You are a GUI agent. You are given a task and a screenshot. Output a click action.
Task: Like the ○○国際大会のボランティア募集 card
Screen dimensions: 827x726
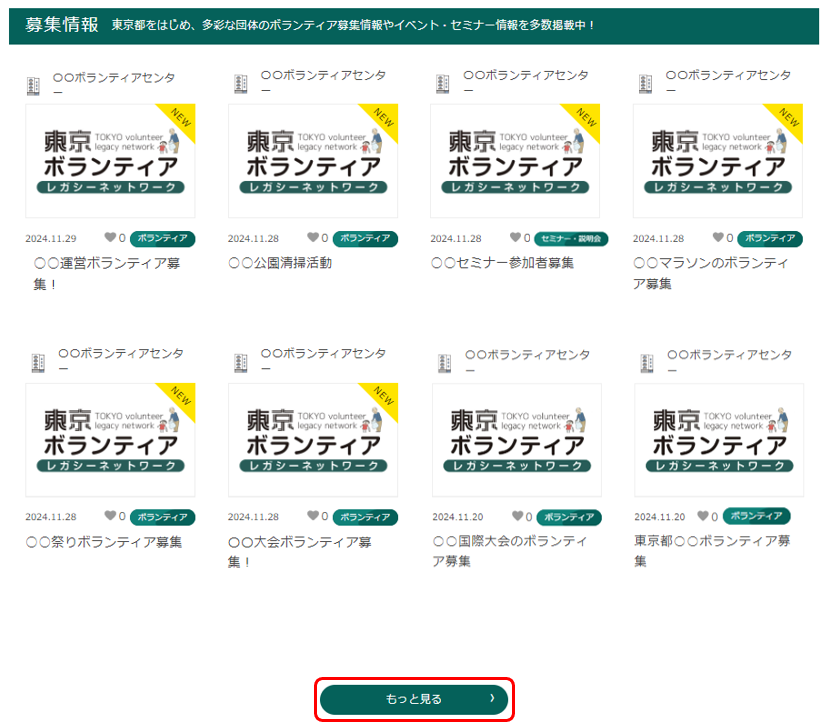click(x=517, y=516)
